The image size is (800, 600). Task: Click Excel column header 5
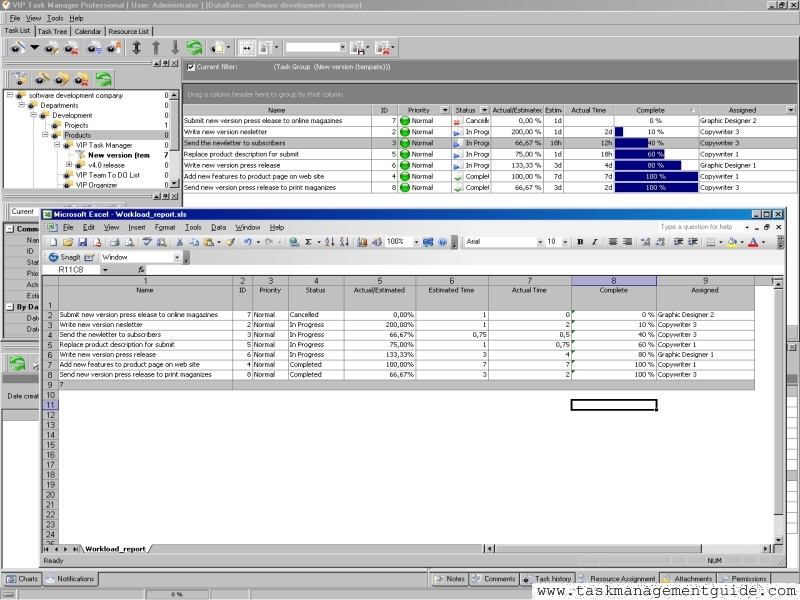(x=380, y=281)
